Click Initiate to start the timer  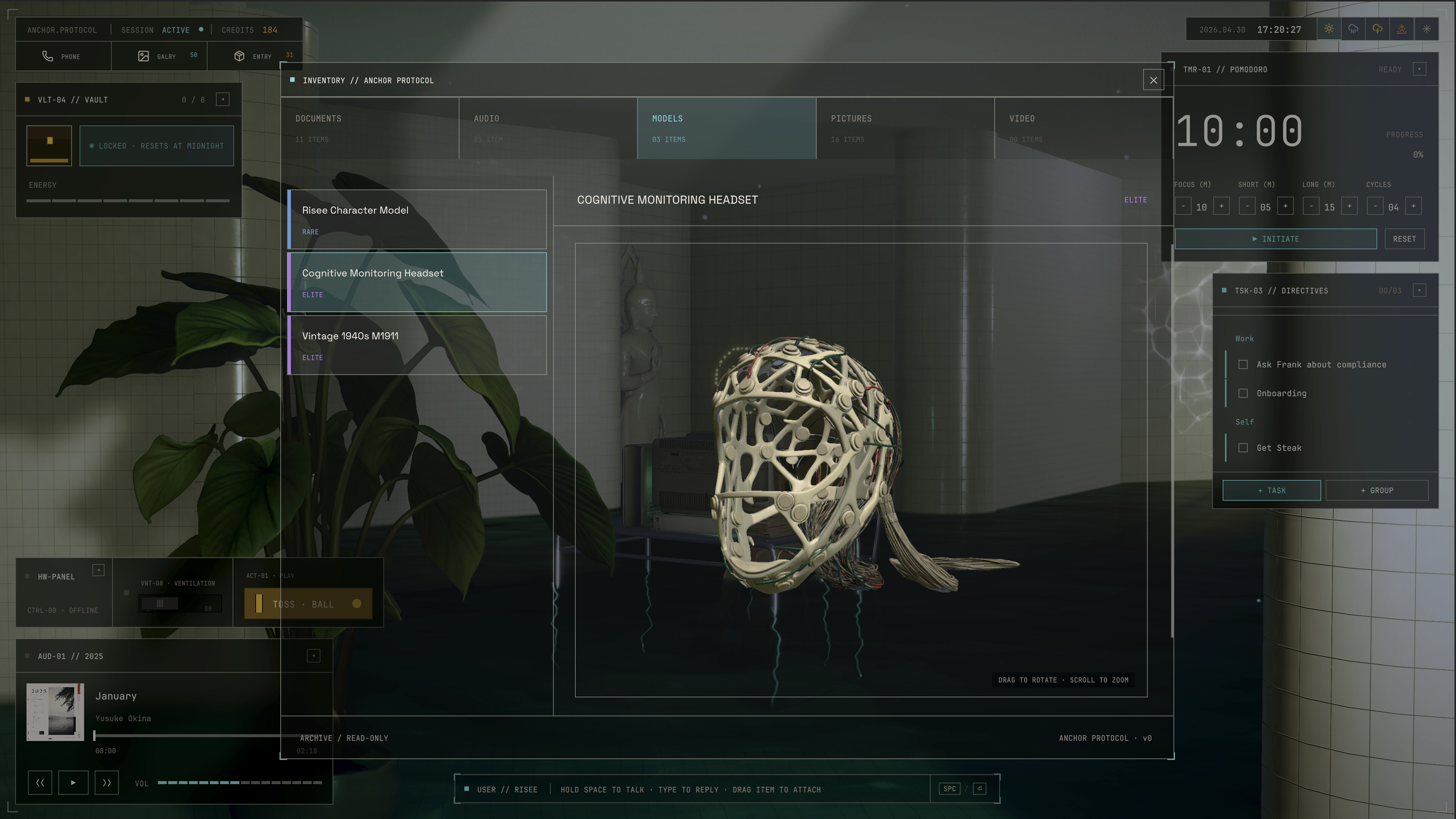[1276, 239]
